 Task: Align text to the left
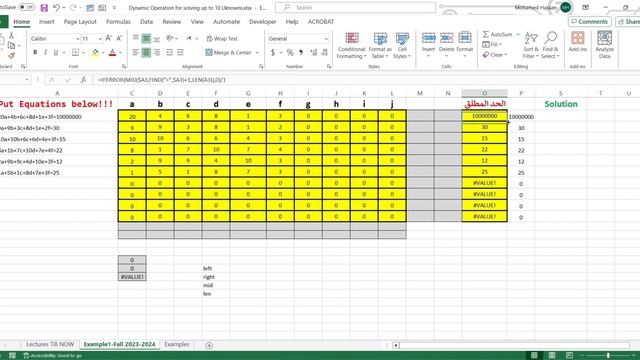point(136,53)
